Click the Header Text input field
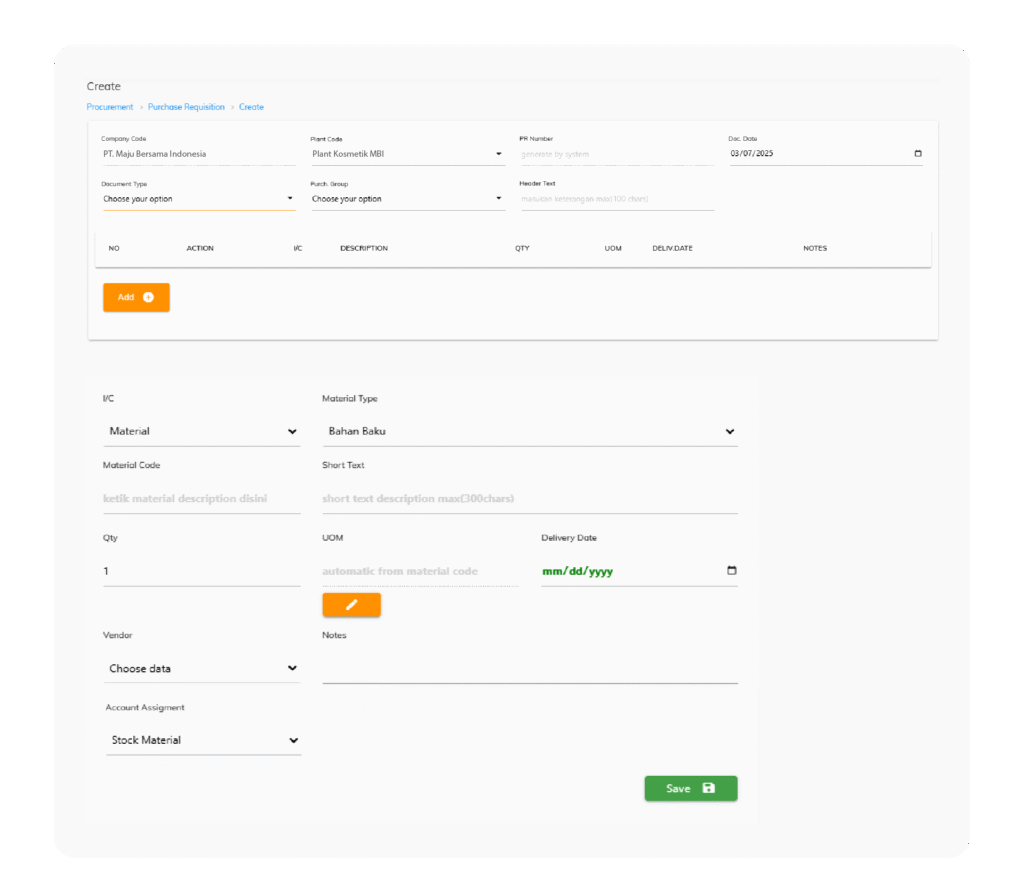The height and width of the screenshot is (892, 1024). (x=616, y=199)
